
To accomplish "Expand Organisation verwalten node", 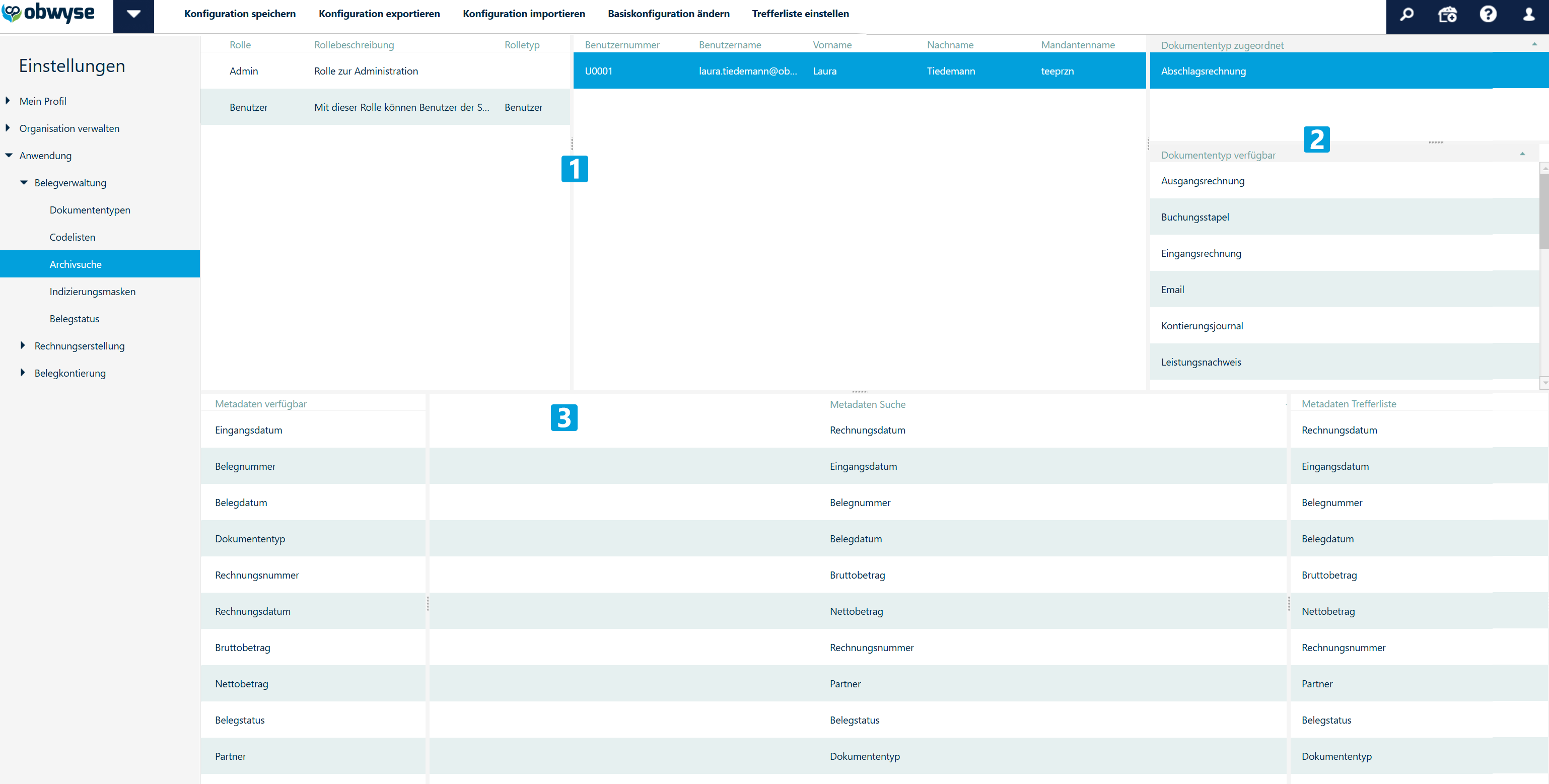I will tap(9, 128).
